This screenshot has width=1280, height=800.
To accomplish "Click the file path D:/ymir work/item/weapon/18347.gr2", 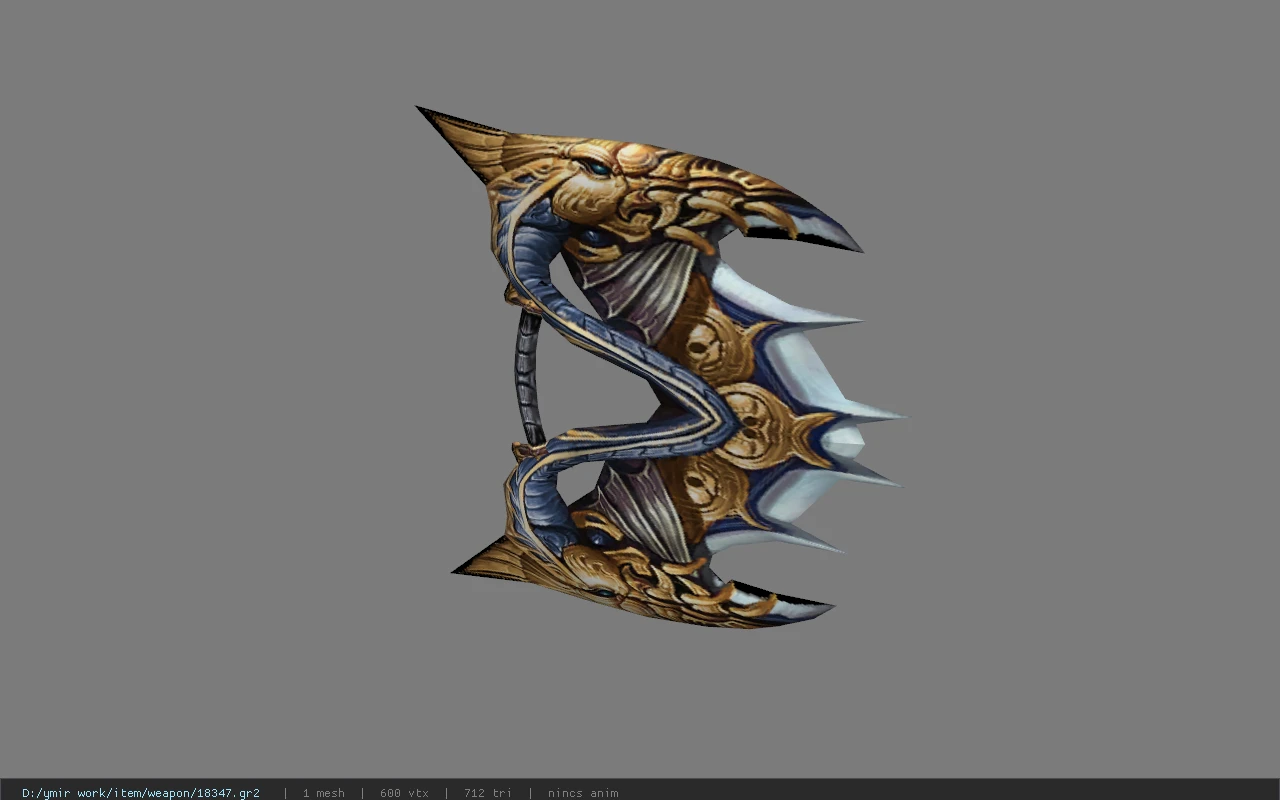I will pos(141,793).
